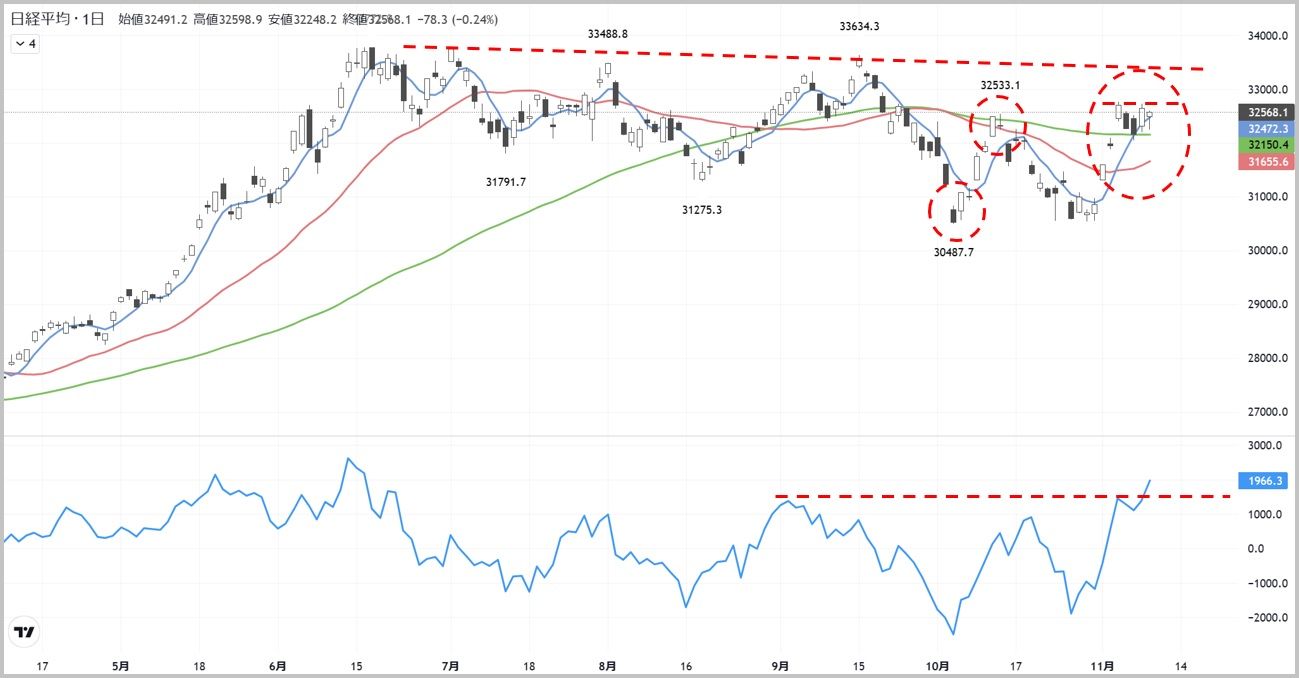
Task: Click the TradingView logo icon
Action: click(24, 632)
